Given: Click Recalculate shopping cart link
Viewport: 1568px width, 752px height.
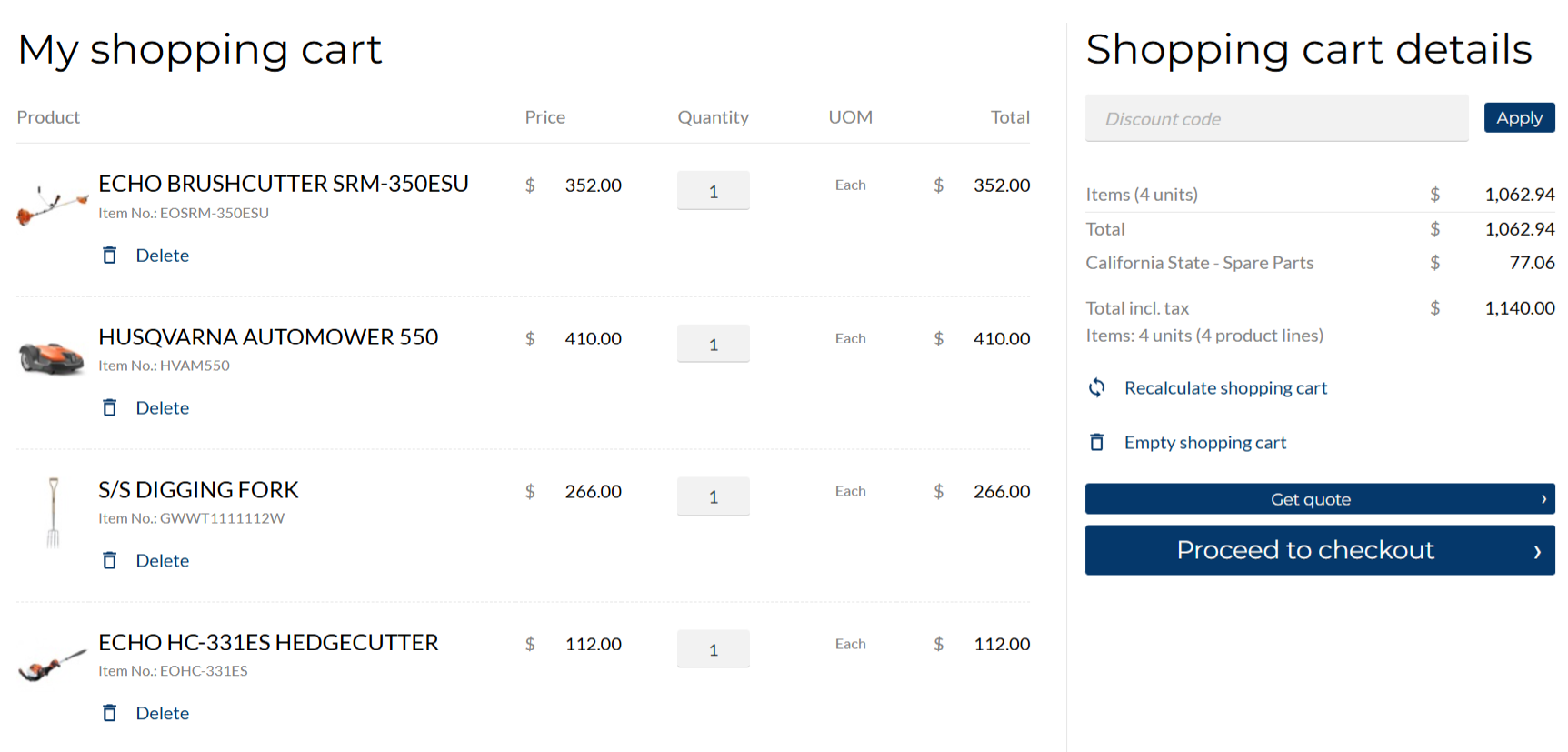Looking at the screenshot, I should (1225, 388).
